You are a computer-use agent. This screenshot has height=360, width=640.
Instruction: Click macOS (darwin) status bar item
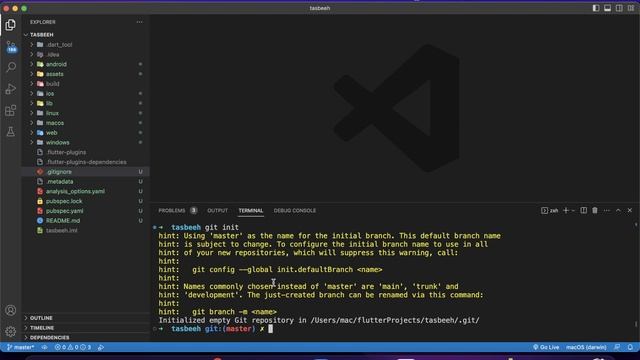586,347
